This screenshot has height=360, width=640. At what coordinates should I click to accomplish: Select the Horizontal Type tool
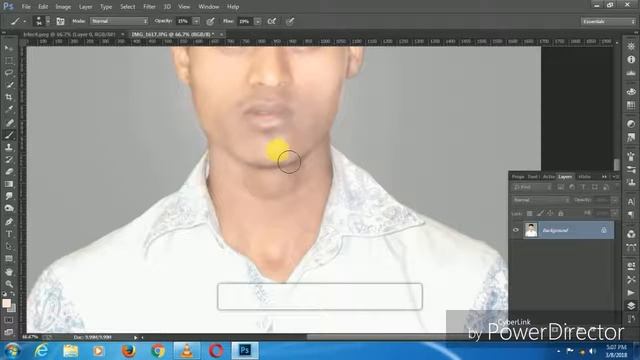pyautogui.click(x=9, y=234)
